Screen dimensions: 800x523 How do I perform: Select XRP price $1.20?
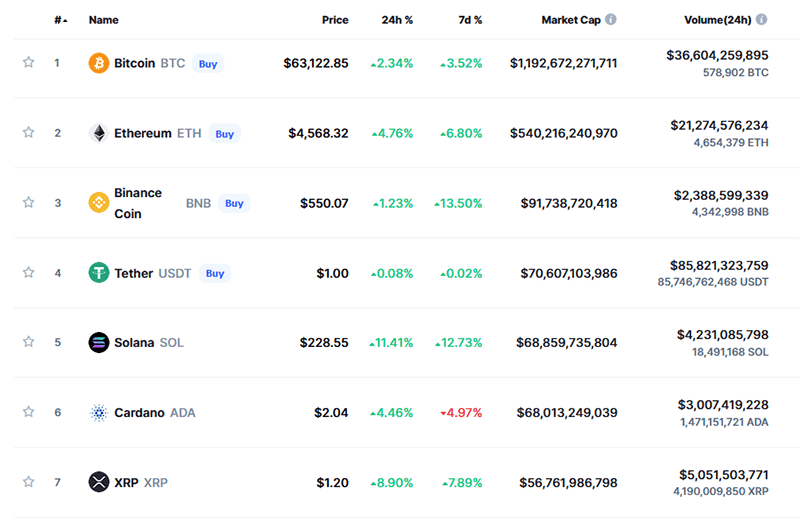(x=332, y=482)
